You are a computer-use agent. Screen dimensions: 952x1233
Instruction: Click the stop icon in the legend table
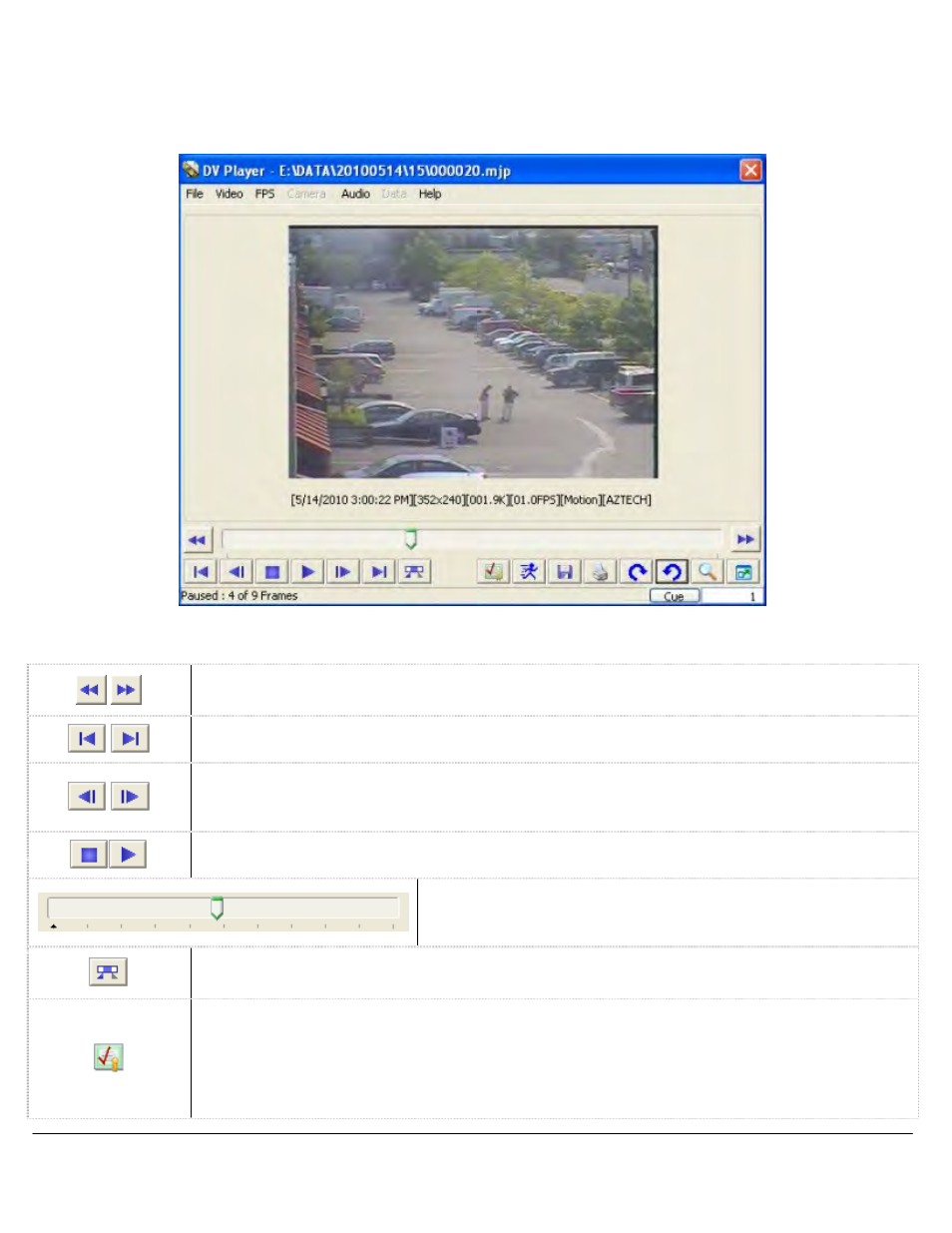89,855
